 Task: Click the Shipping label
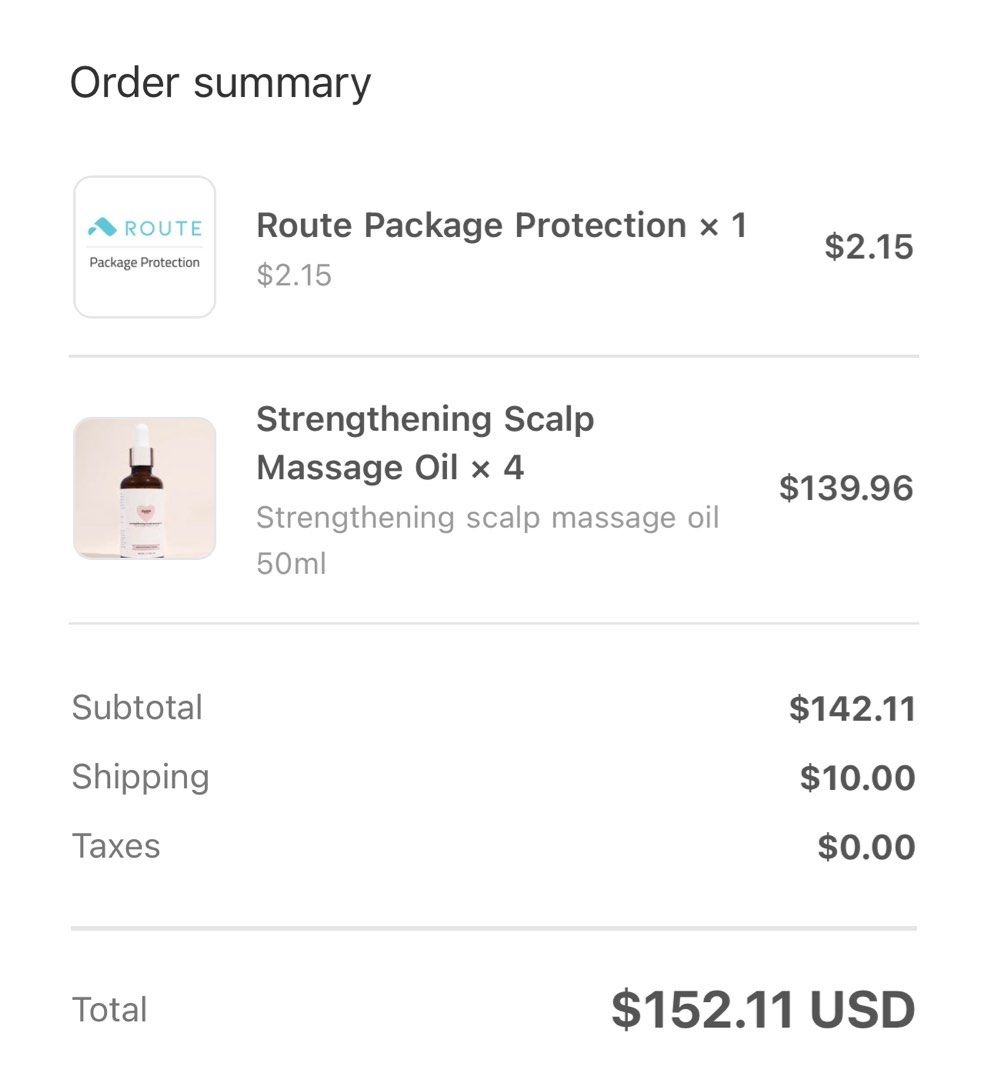coord(140,777)
